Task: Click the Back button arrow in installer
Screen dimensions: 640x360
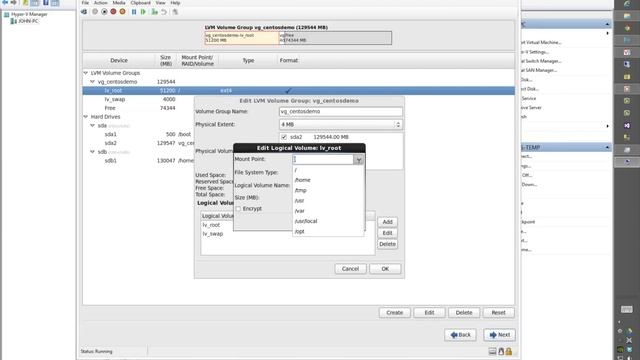Action: click(454, 335)
